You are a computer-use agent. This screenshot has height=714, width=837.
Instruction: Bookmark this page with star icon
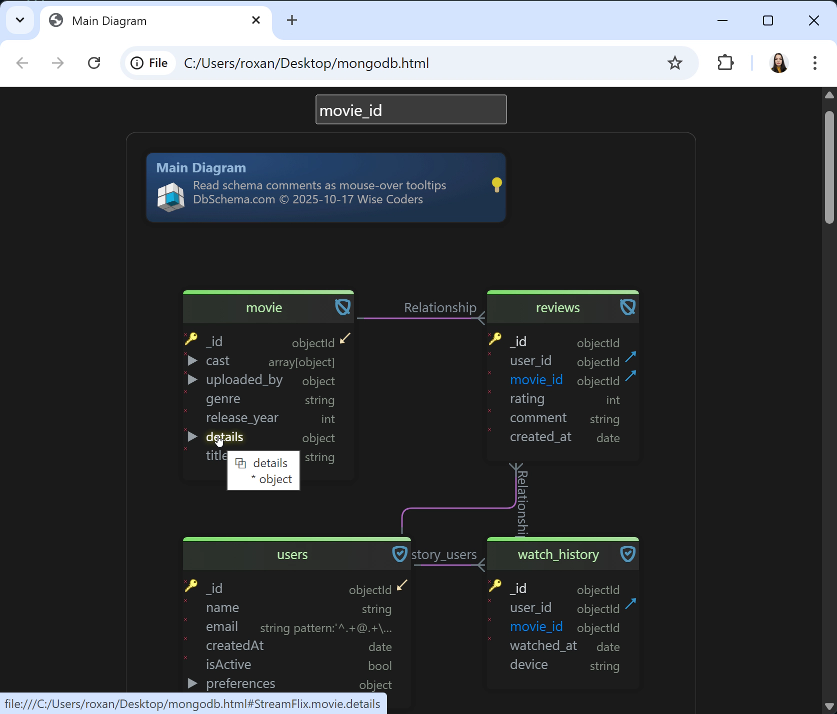pos(675,63)
